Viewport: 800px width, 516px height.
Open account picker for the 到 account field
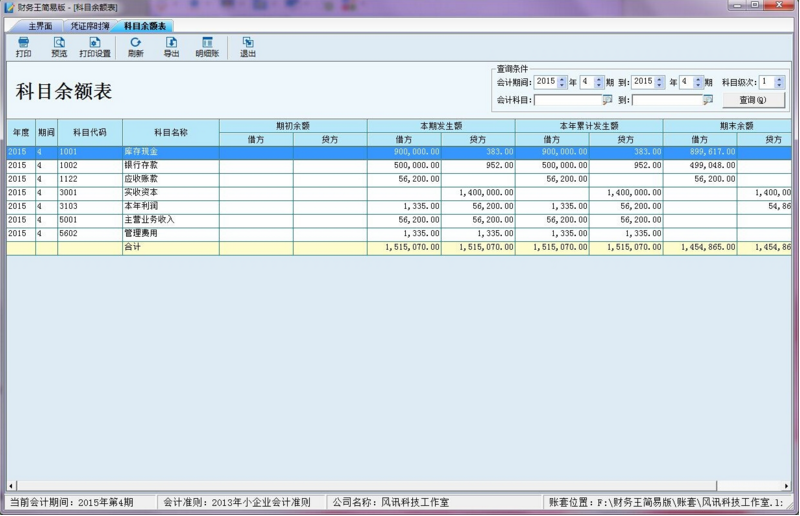click(x=708, y=100)
